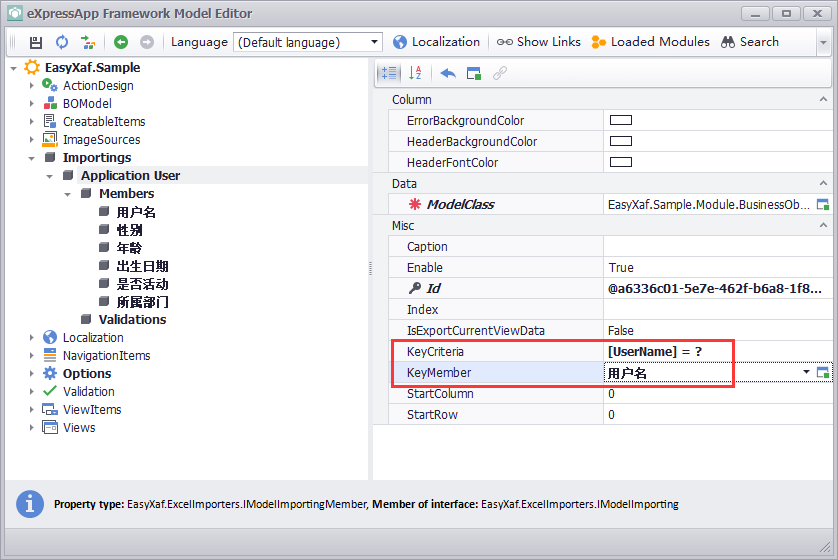Switch property grid to alphabetical sort
This screenshot has width=838, height=560.
[x=416, y=73]
